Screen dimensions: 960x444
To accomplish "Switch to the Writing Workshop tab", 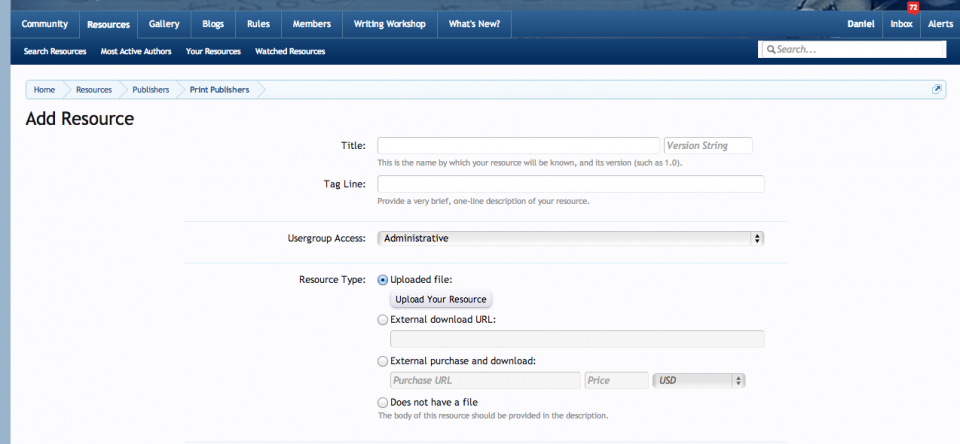I will point(389,24).
